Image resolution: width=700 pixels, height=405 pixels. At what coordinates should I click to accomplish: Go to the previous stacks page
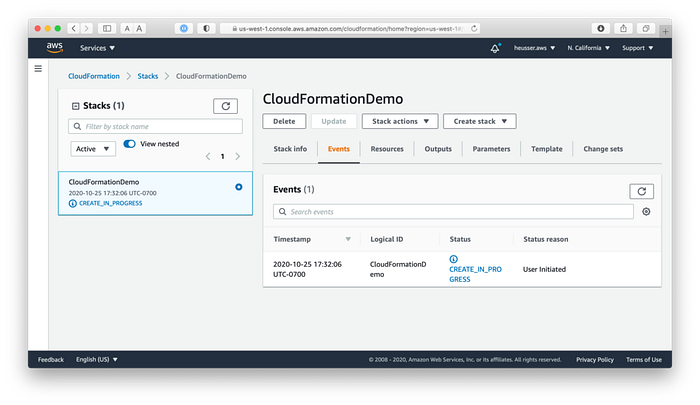click(208, 156)
